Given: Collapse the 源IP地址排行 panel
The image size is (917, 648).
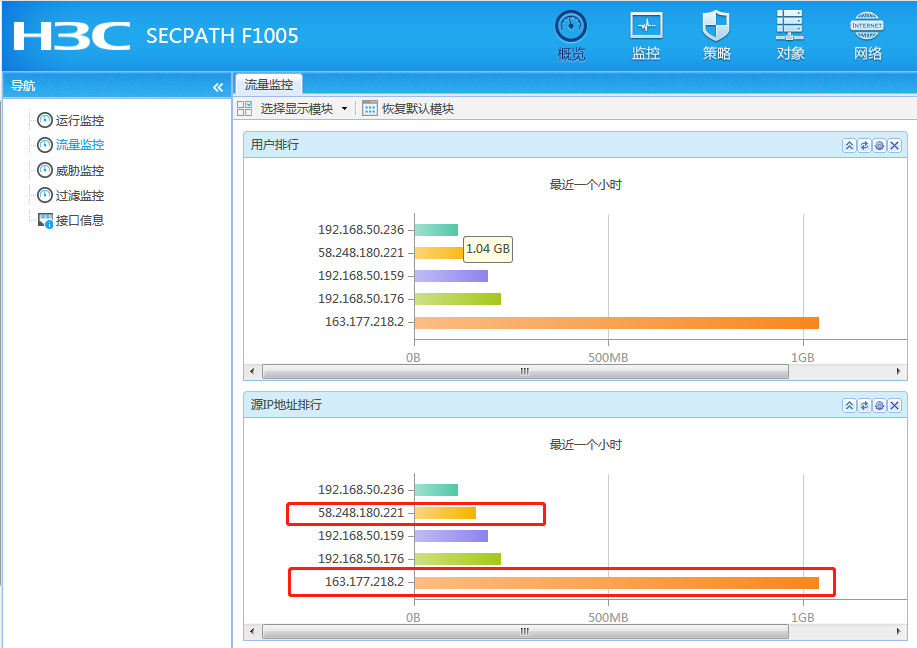Looking at the screenshot, I should pos(849,405).
